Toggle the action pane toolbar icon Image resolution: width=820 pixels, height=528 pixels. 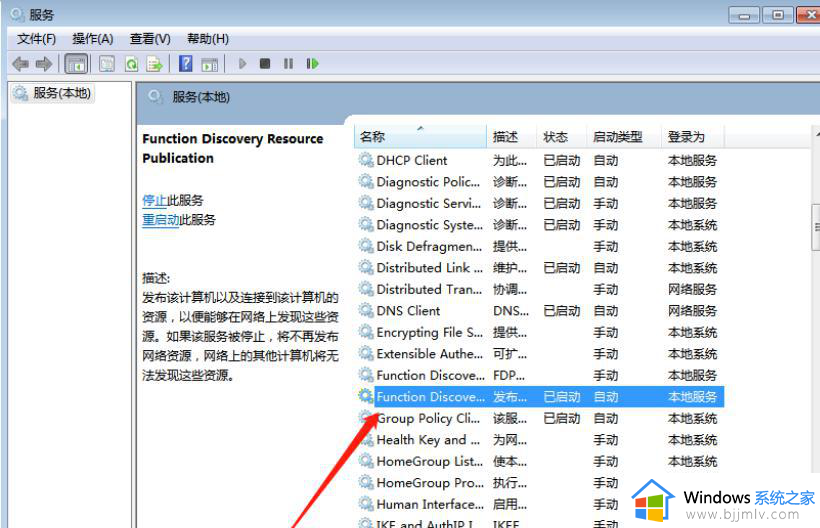tap(210, 64)
